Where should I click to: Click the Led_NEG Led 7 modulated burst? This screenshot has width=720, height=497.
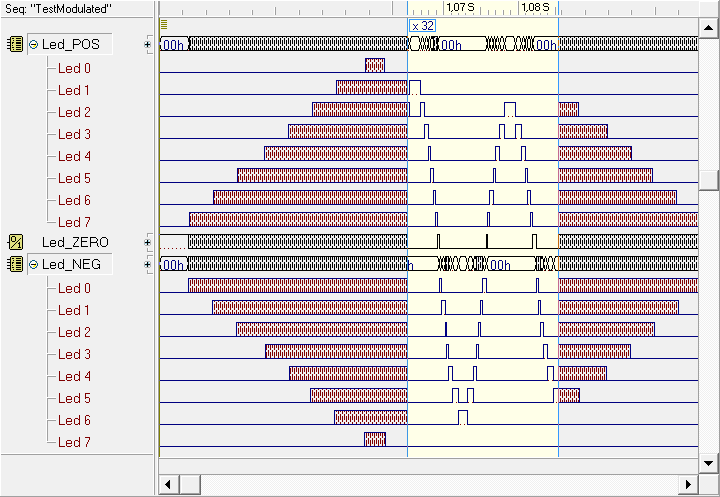(x=375, y=439)
